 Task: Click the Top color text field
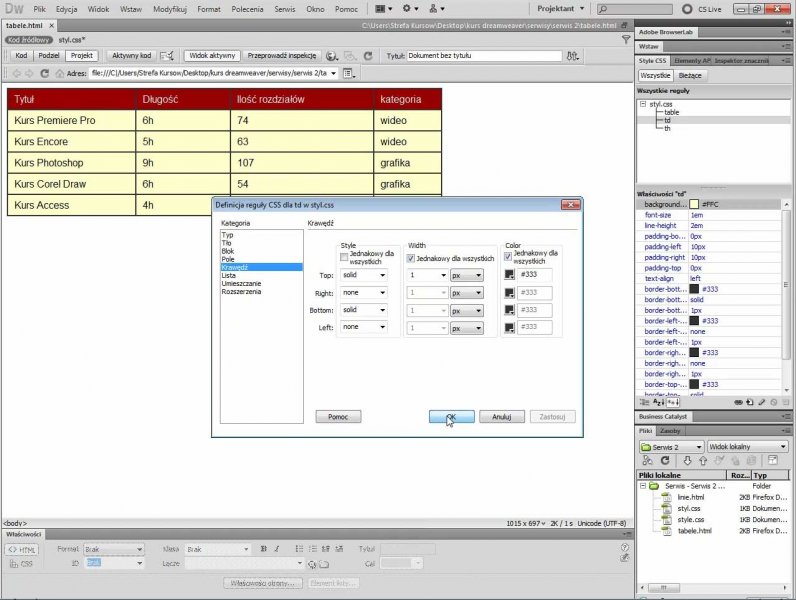pyautogui.click(x=536, y=275)
